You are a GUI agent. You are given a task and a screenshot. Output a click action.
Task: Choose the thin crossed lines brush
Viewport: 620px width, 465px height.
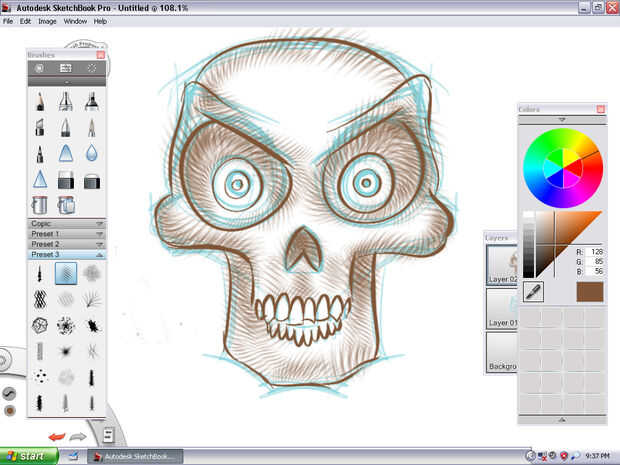(x=92, y=351)
